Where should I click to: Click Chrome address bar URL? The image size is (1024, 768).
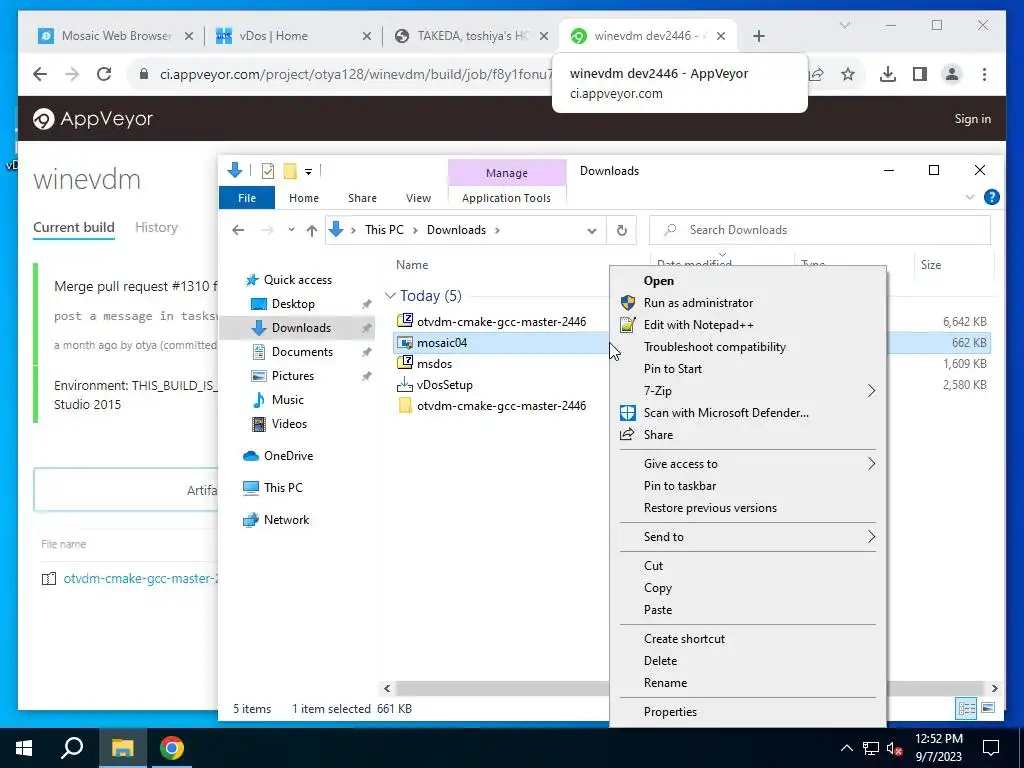(x=355, y=74)
